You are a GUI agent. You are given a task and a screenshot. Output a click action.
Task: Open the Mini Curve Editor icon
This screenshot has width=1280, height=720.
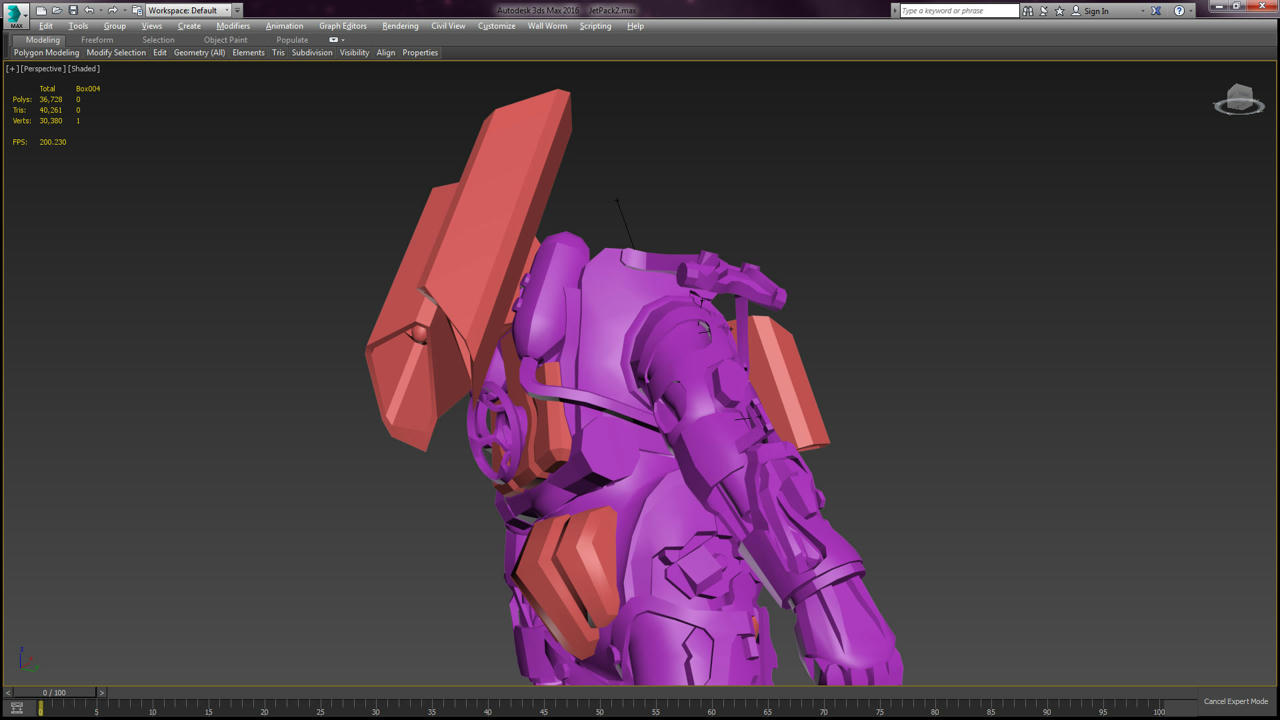tap(16, 708)
